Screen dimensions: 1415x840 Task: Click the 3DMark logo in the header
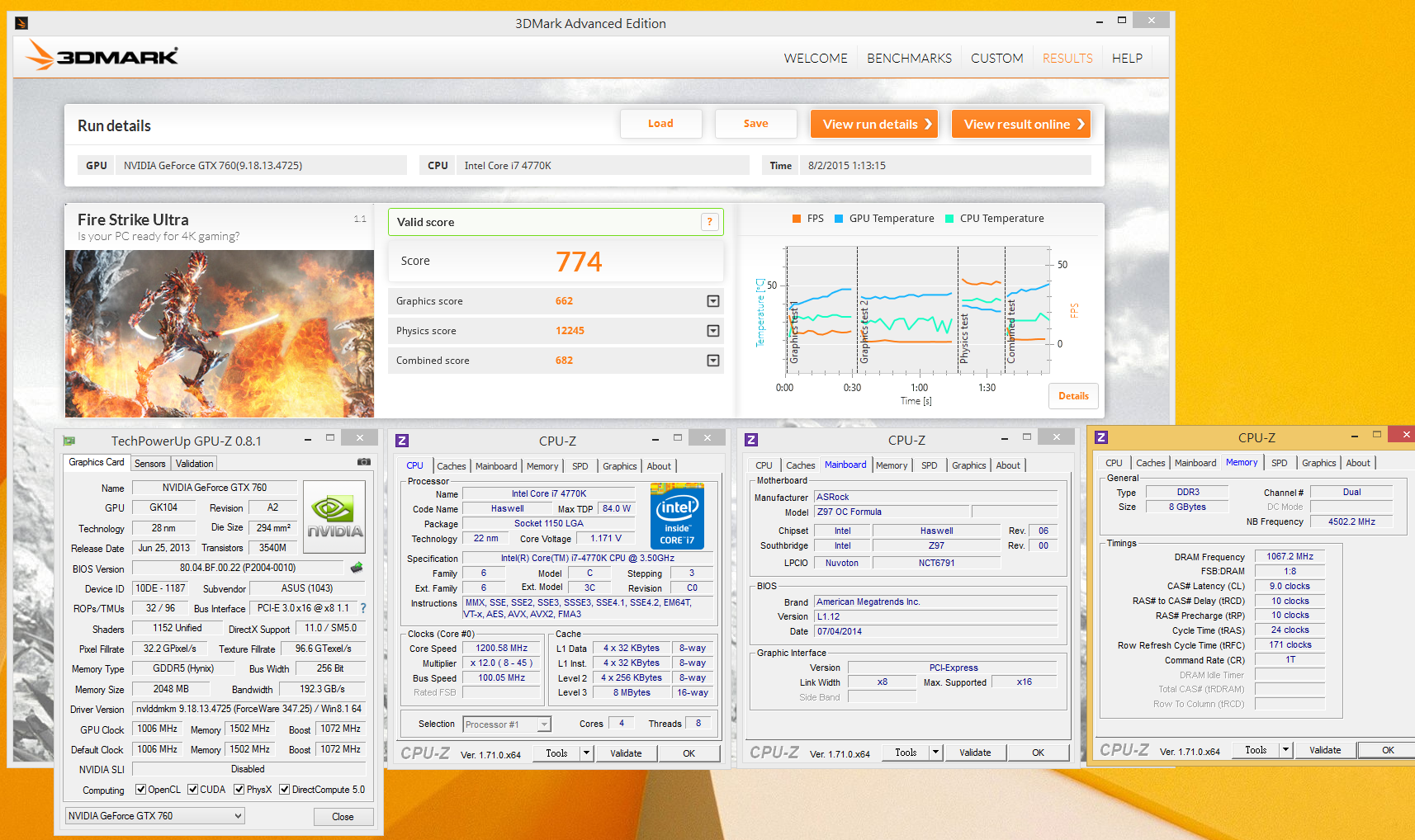[x=102, y=55]
